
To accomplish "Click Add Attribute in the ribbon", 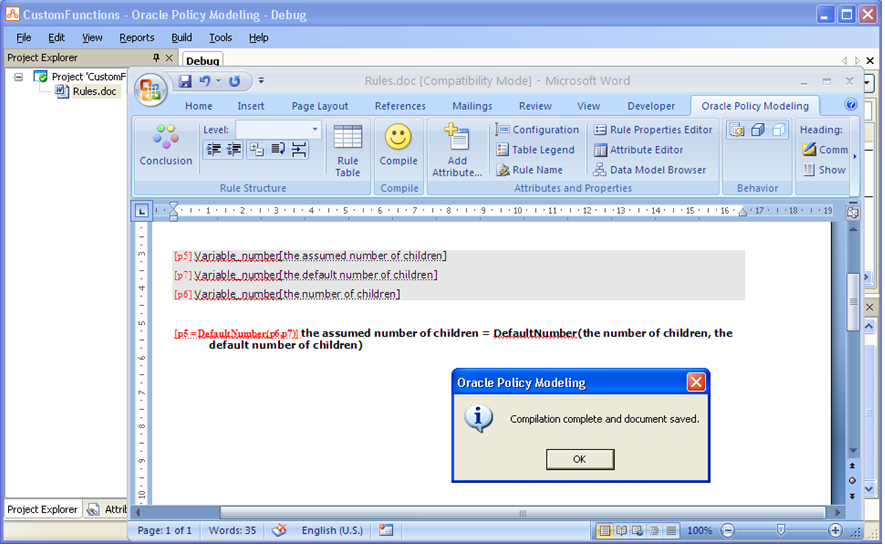I will tap(457, 151).
